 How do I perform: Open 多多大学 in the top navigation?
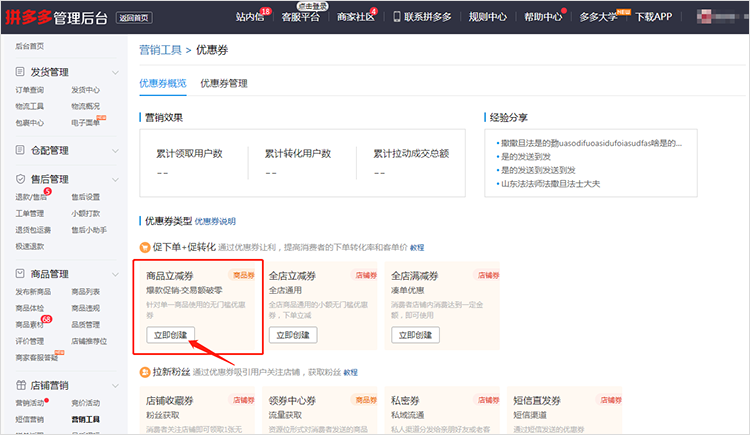(x=598, y=17)
